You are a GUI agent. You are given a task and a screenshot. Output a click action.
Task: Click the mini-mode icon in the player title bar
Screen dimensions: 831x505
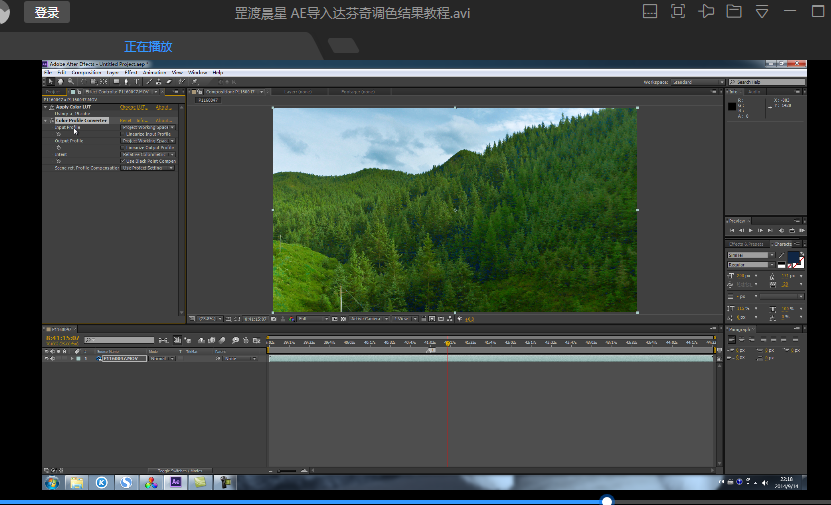coord(650,11)
